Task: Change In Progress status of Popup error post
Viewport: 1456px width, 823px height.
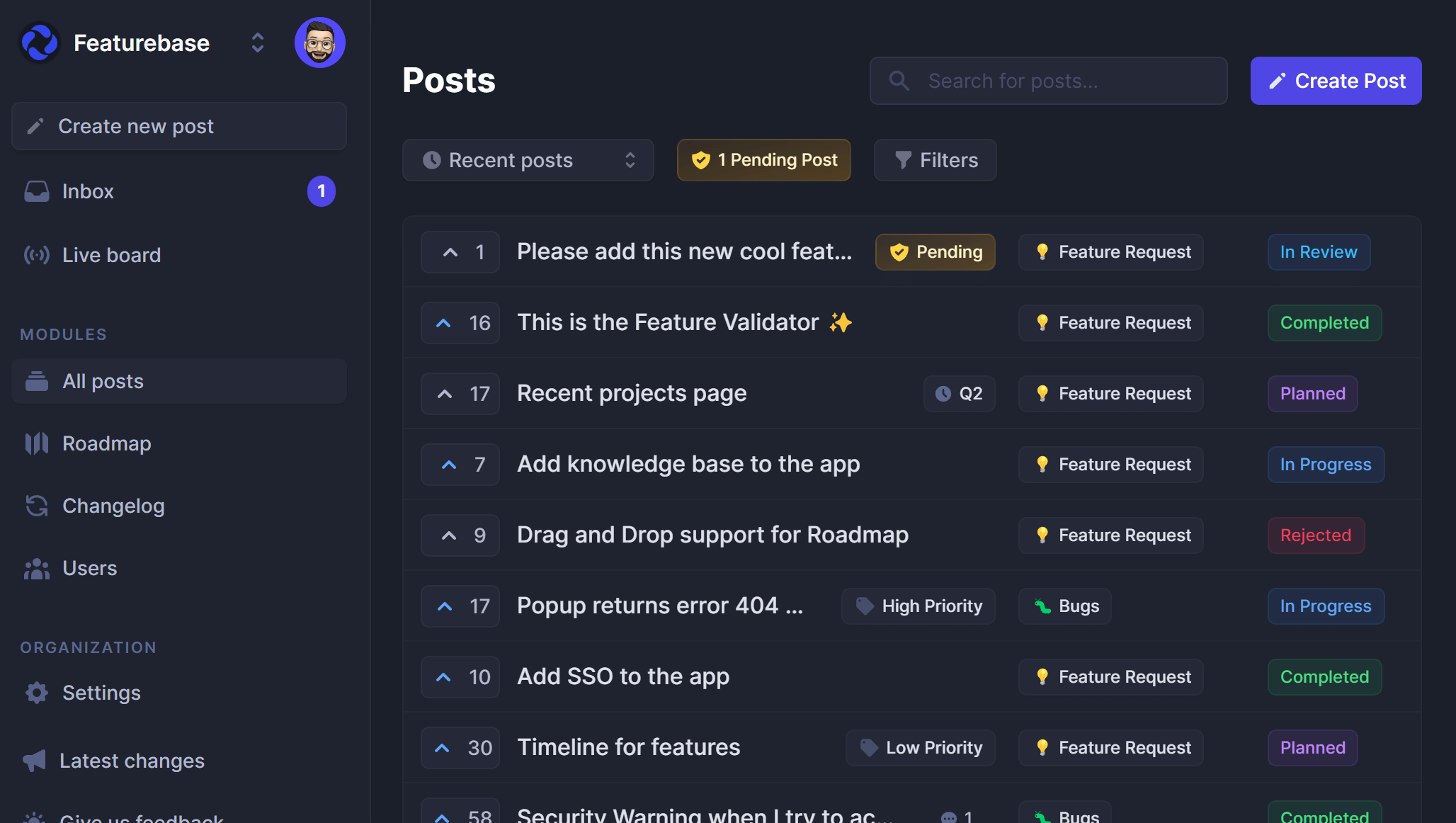Action: click(1326, 606)
